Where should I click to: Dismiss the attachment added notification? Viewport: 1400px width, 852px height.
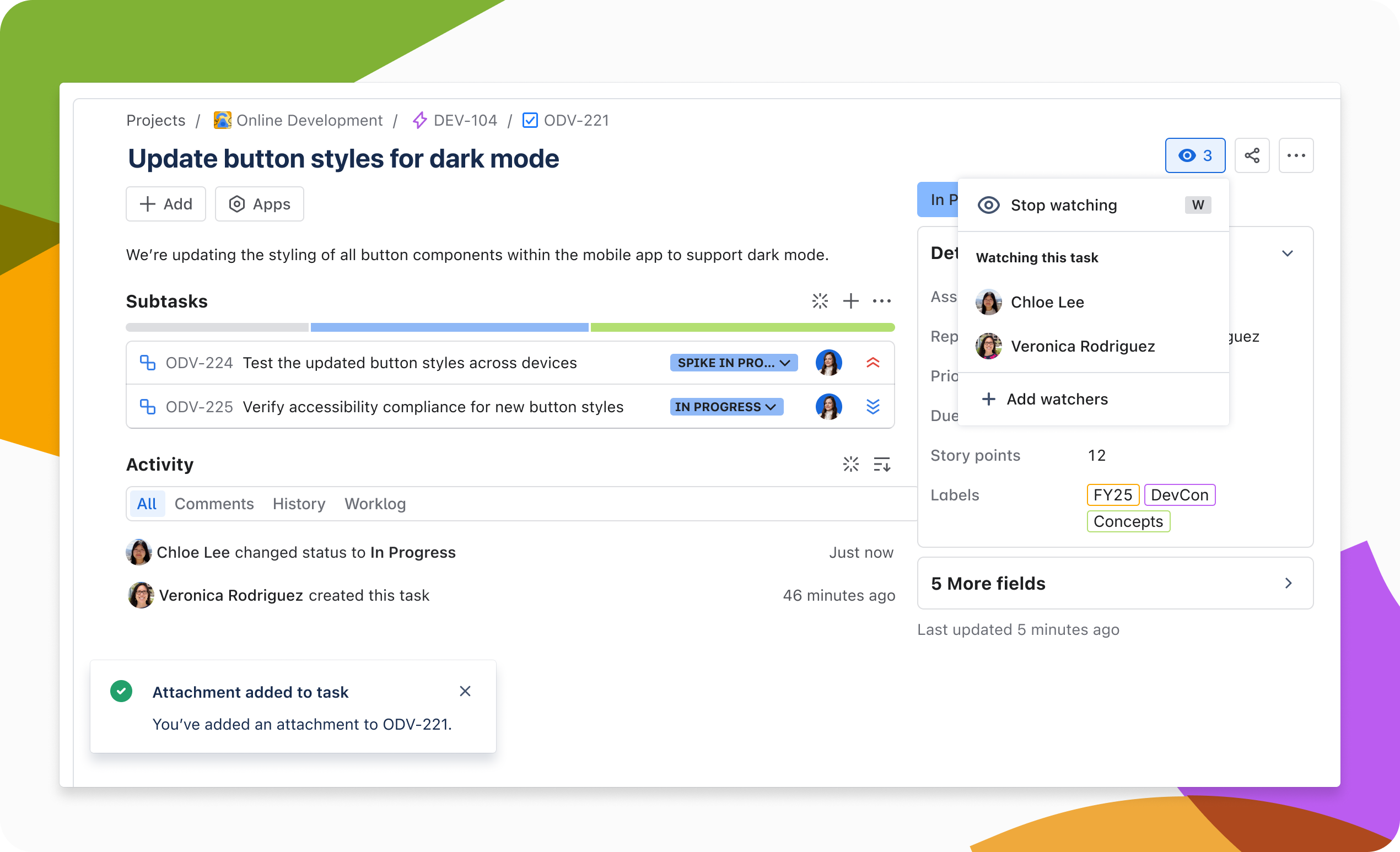[465, 691]
